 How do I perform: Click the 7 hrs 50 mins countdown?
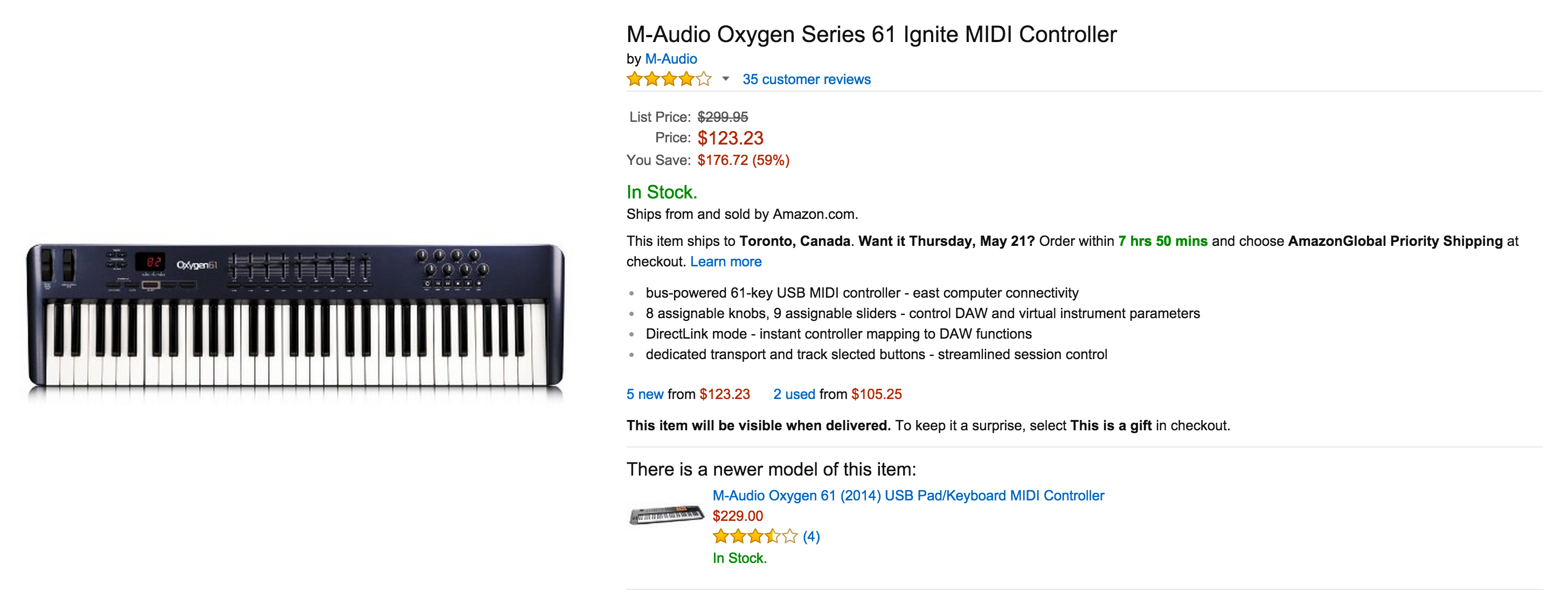pos(1162,241)
